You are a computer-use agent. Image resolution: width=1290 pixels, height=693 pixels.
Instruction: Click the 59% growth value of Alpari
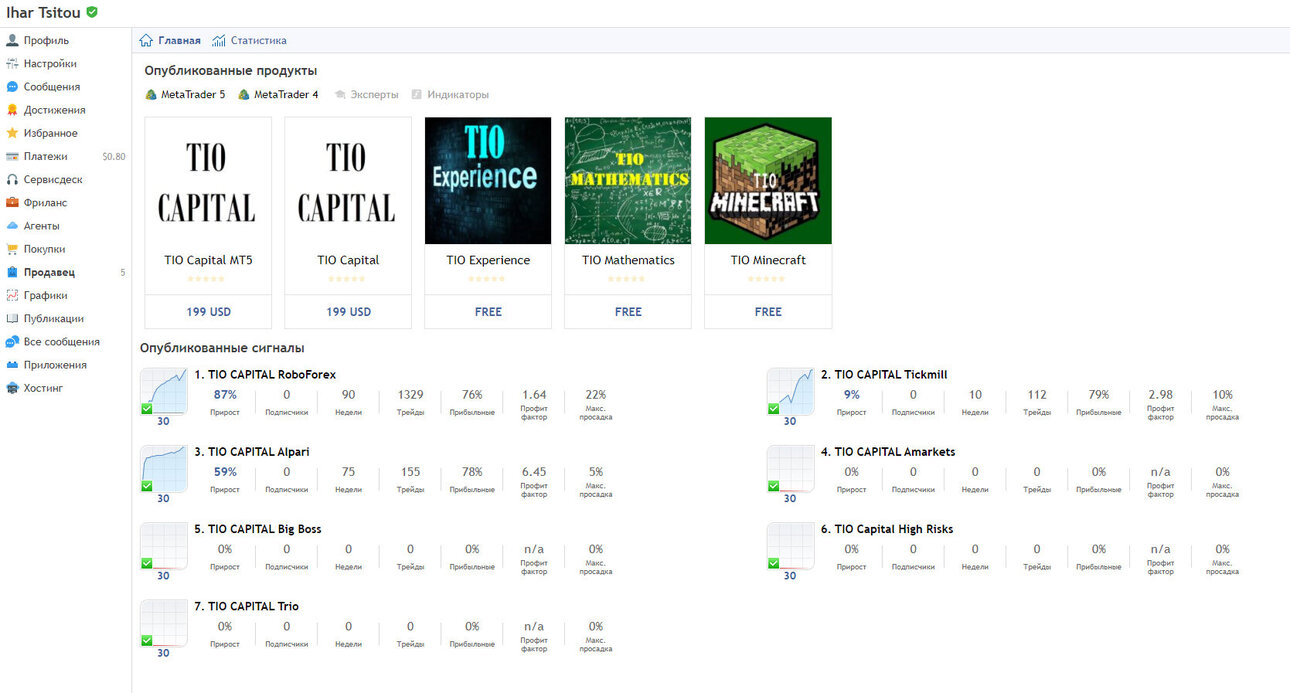click(x=225, y=472)
